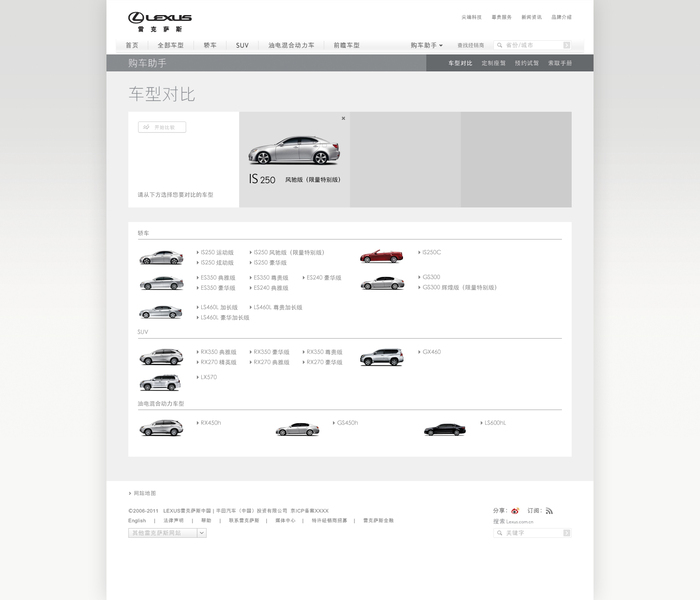Select the black LS600hL thumbnail
The width and height of the screenshot is (700, 600).
click(x=445, y=429)
